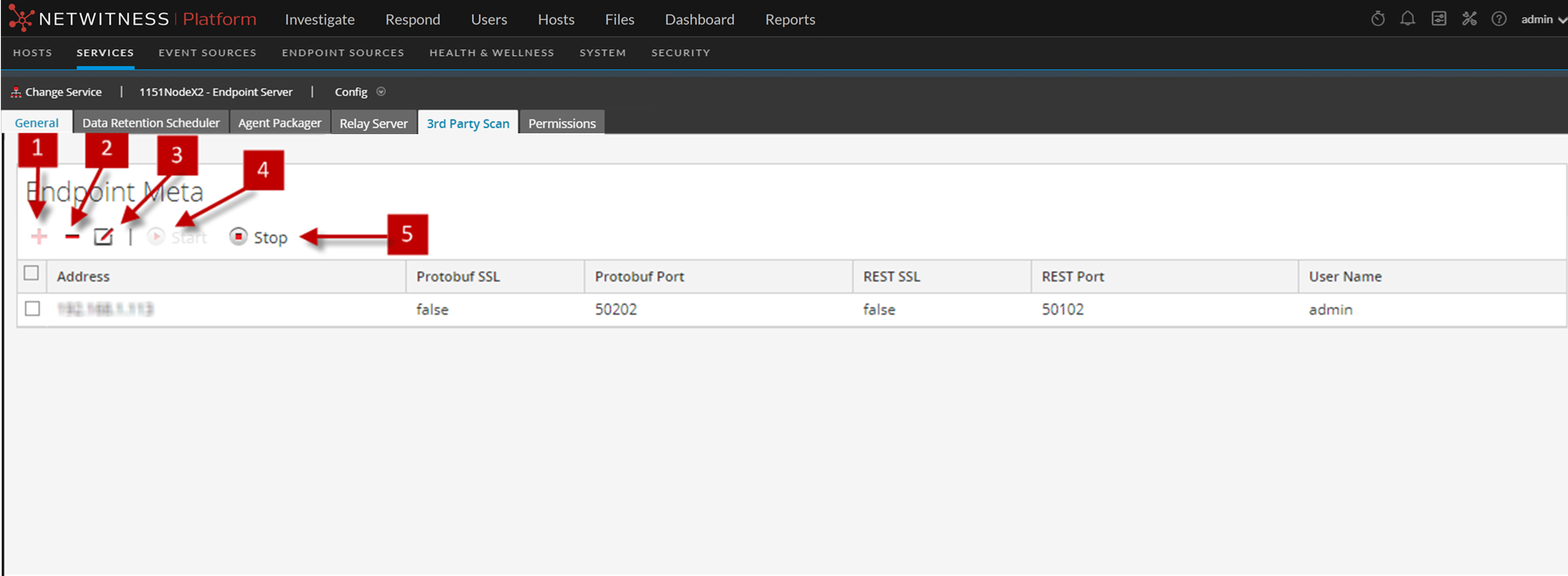Open the jobs stopwatch icon

tap(1378, 19)
